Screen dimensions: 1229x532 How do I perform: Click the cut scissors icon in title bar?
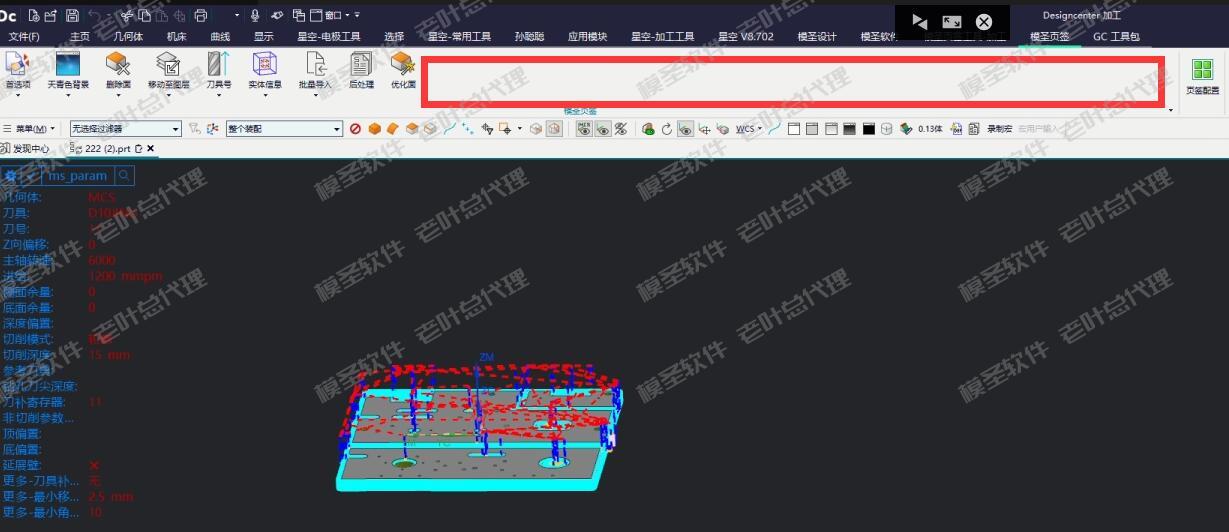coord(127,15)
